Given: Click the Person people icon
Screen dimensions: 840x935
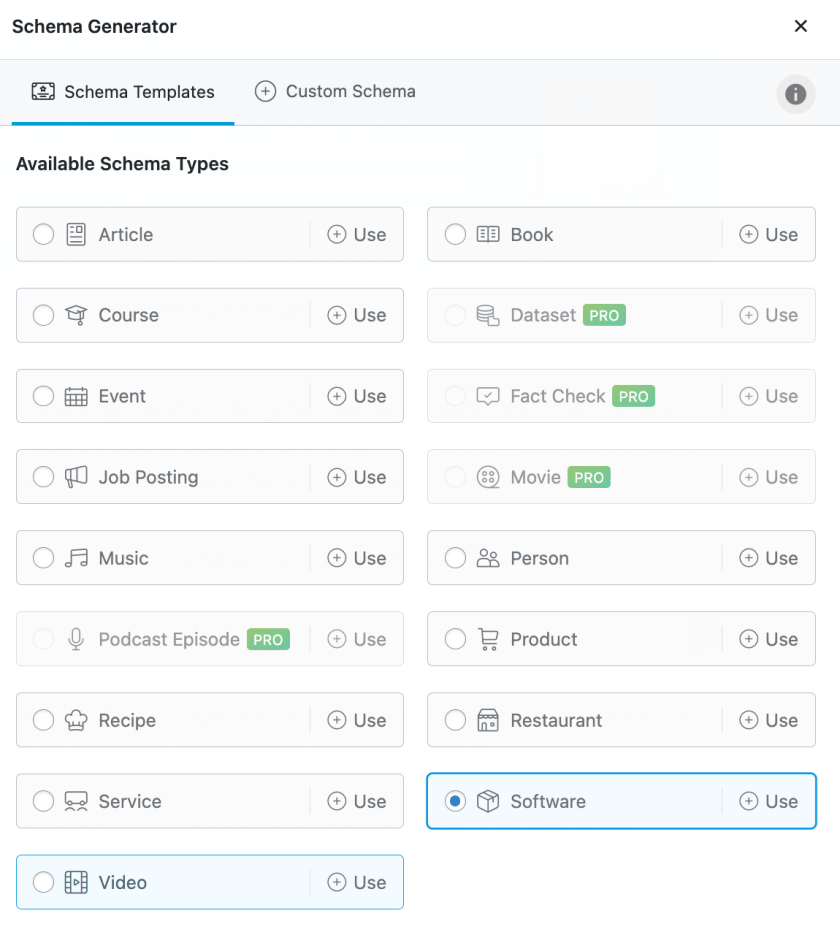Looking at the screenshot, I should coord(488,558).
